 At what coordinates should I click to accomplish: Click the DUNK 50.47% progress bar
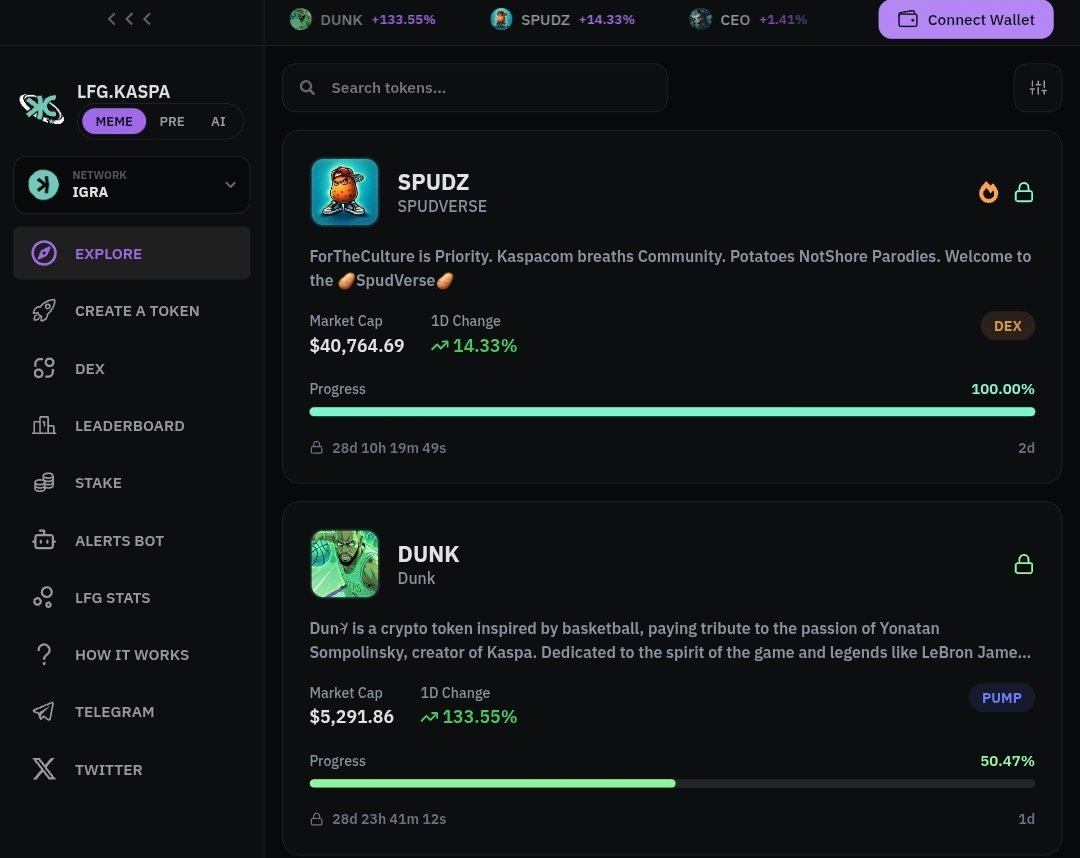coord(672,784)
